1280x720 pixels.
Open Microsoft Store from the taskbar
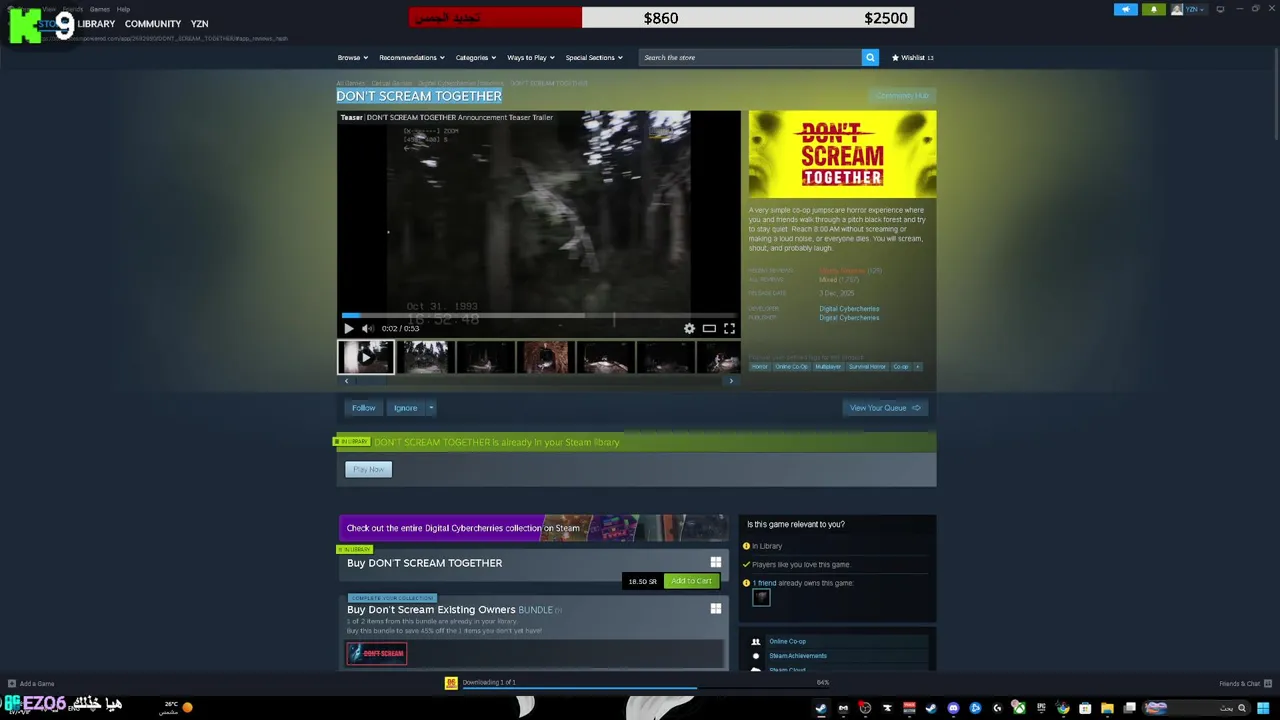click(x=1085, y=708)
